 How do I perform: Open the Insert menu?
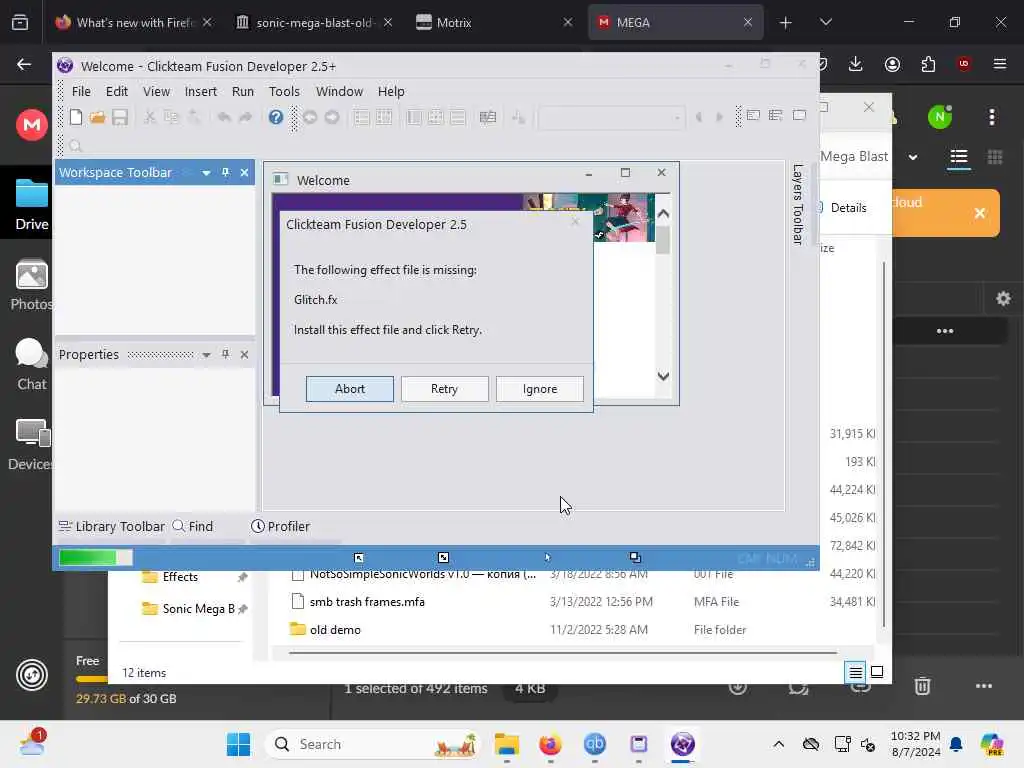coord(200,91)
